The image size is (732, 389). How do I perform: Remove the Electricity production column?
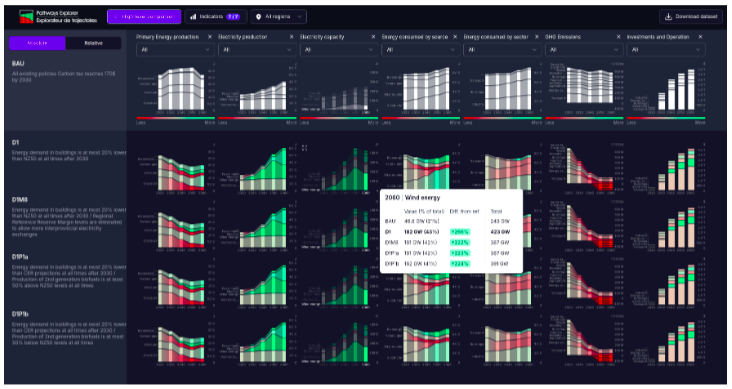(x=291, y=37)
